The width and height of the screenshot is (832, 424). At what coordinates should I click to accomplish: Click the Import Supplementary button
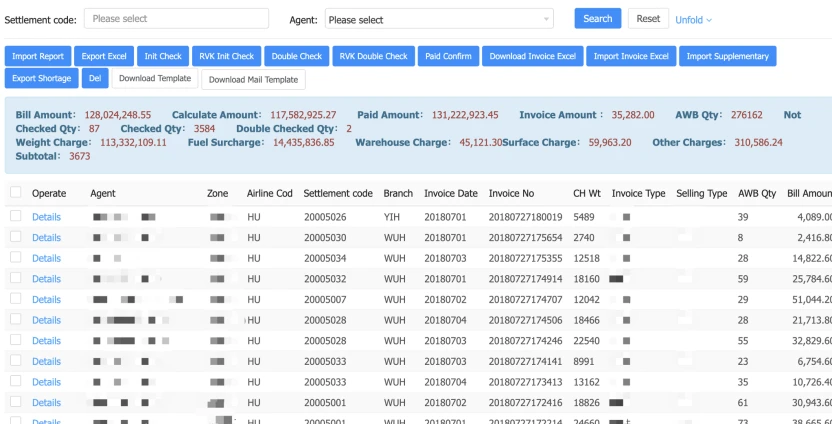pos(727,56)
